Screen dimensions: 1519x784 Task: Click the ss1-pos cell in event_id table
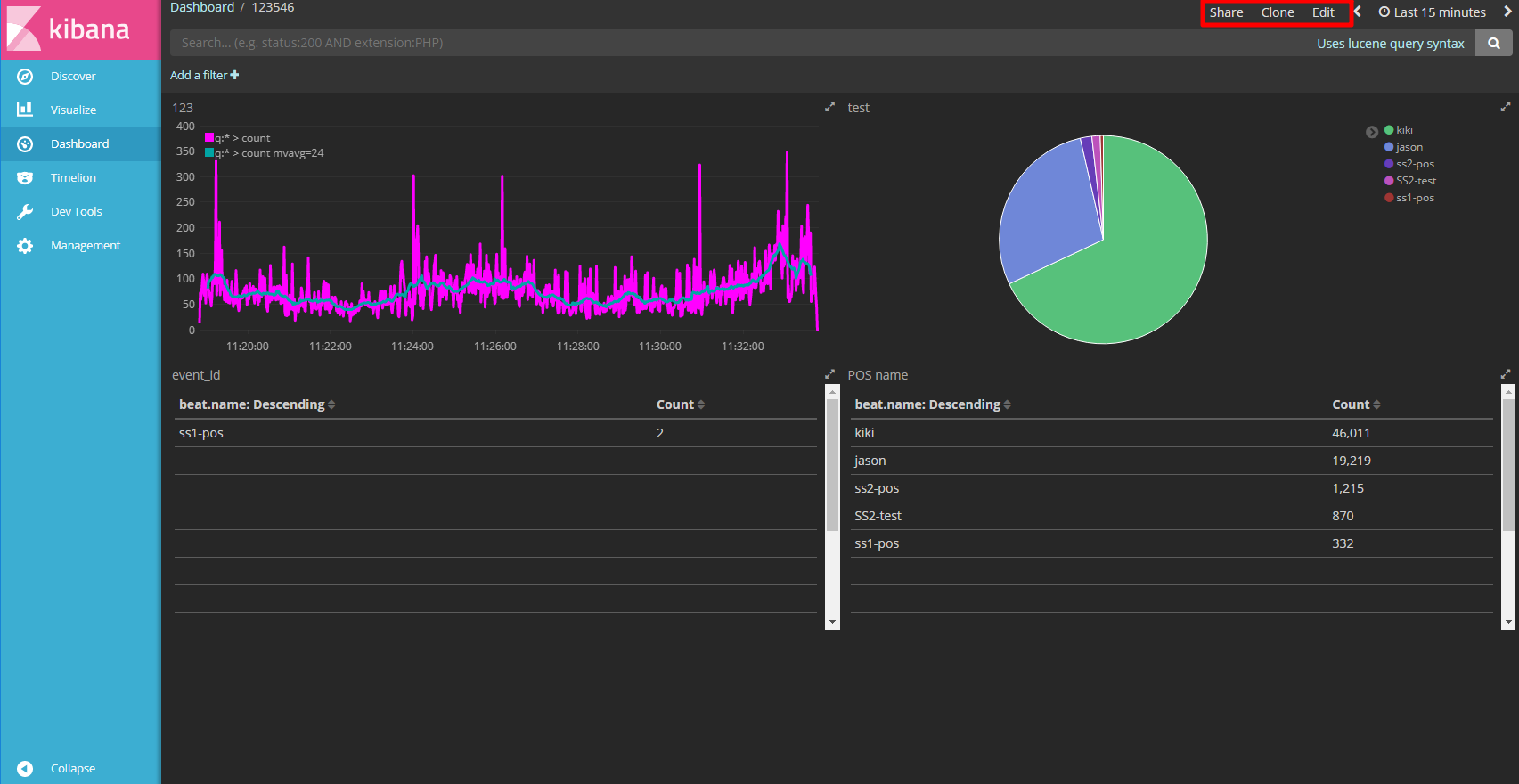201,433
